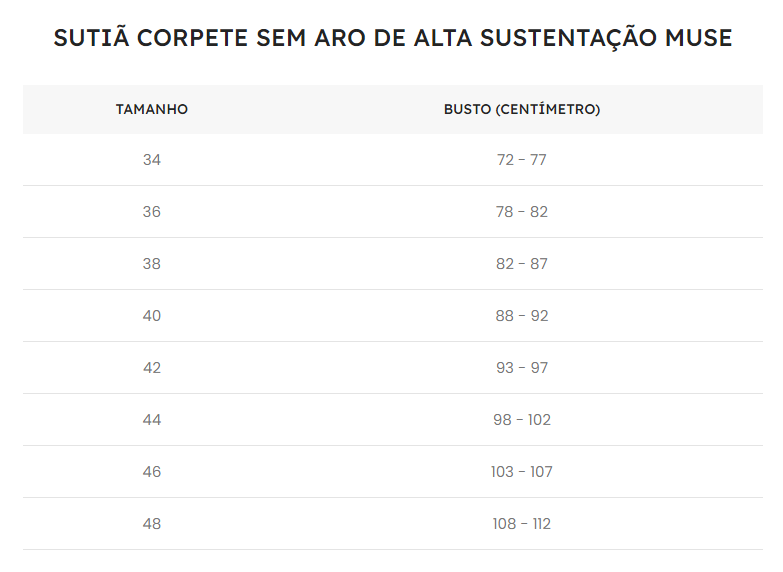Click size 34 in the table
The height and width of the screenshot is (572, 783).
click(x=152, y=160)
